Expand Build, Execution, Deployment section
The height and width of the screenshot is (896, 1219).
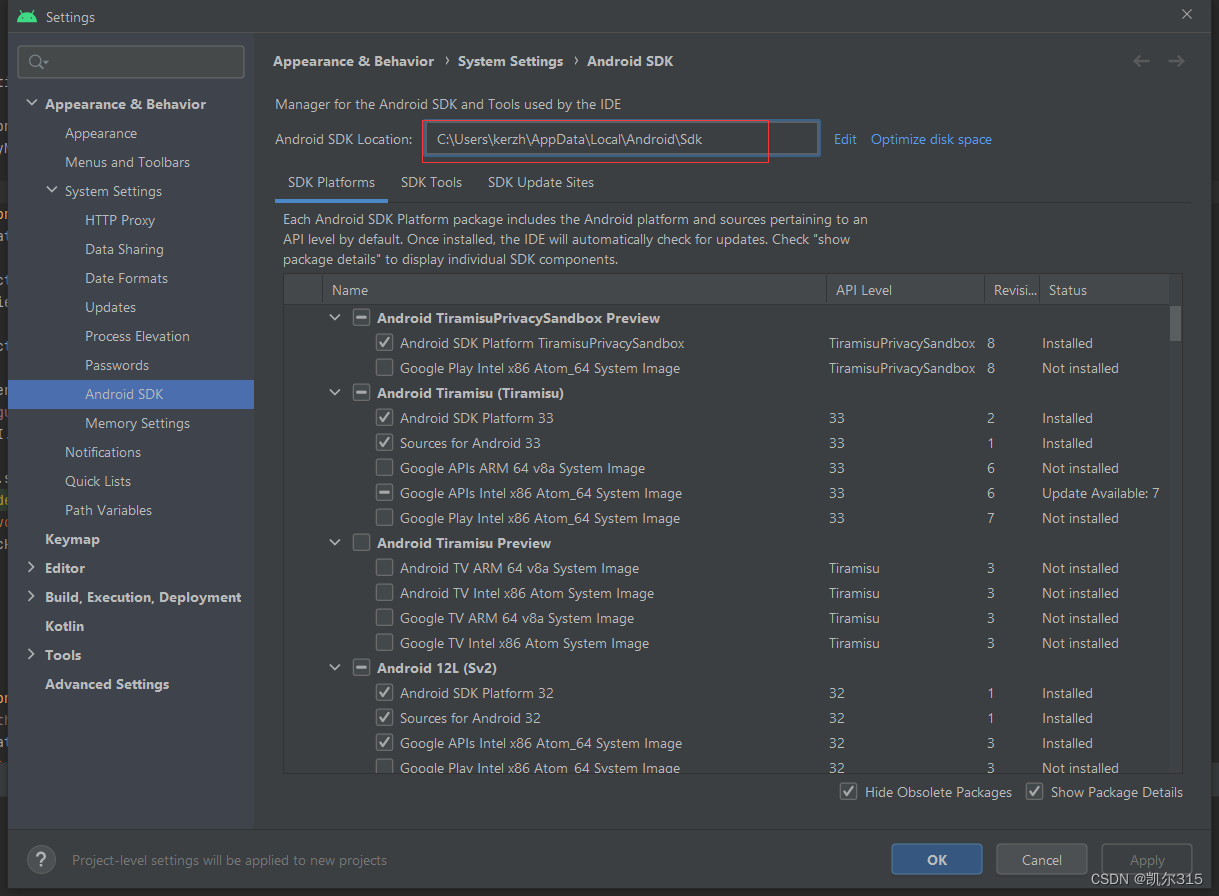32,597
